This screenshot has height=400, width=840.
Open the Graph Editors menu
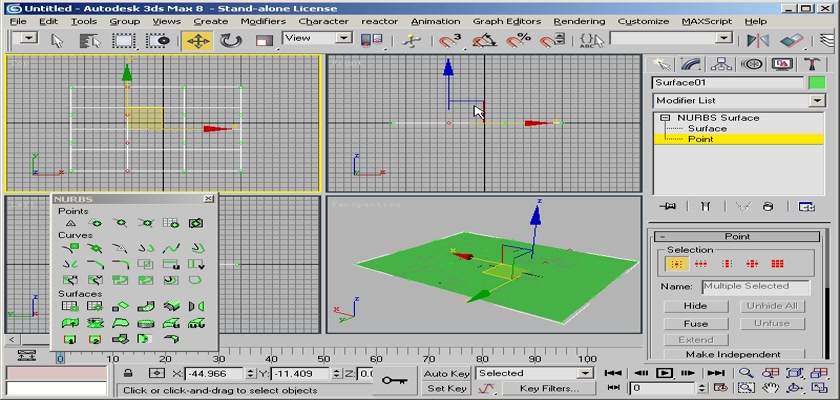507,21
